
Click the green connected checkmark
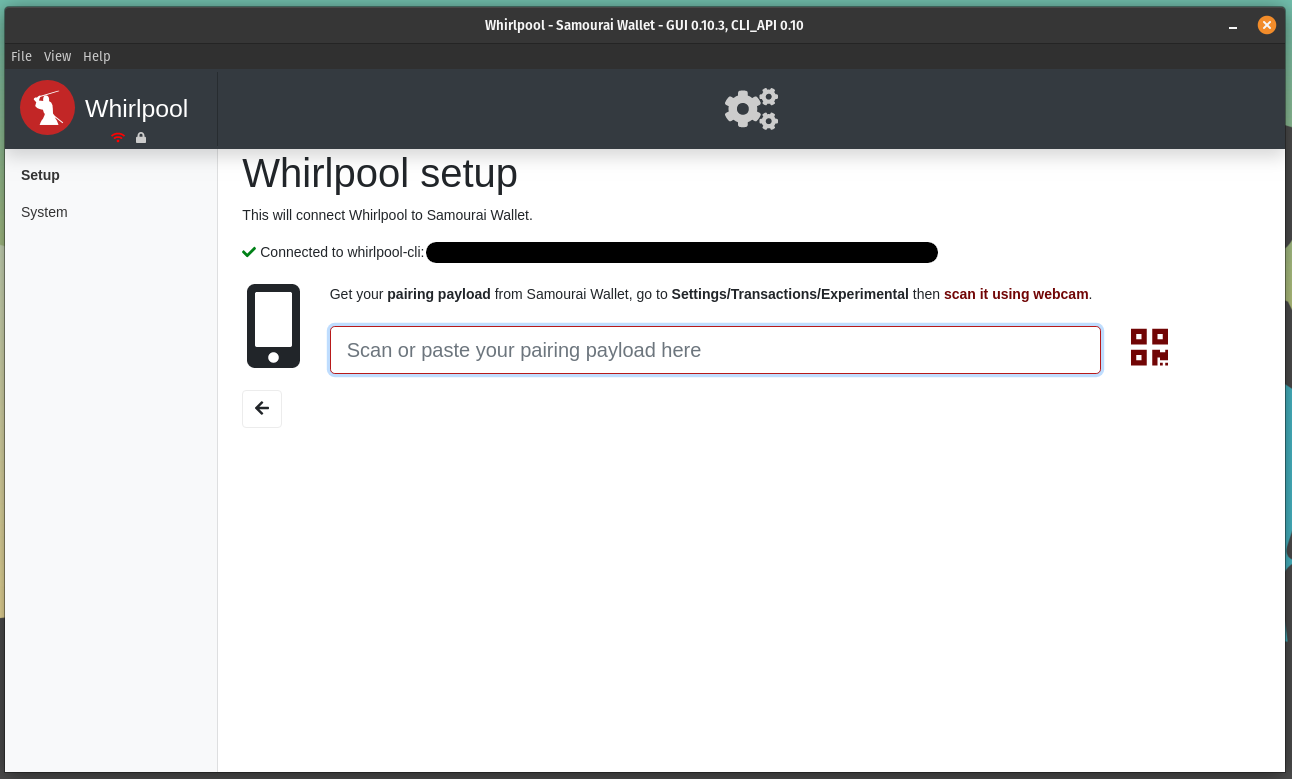pos(249,252)
